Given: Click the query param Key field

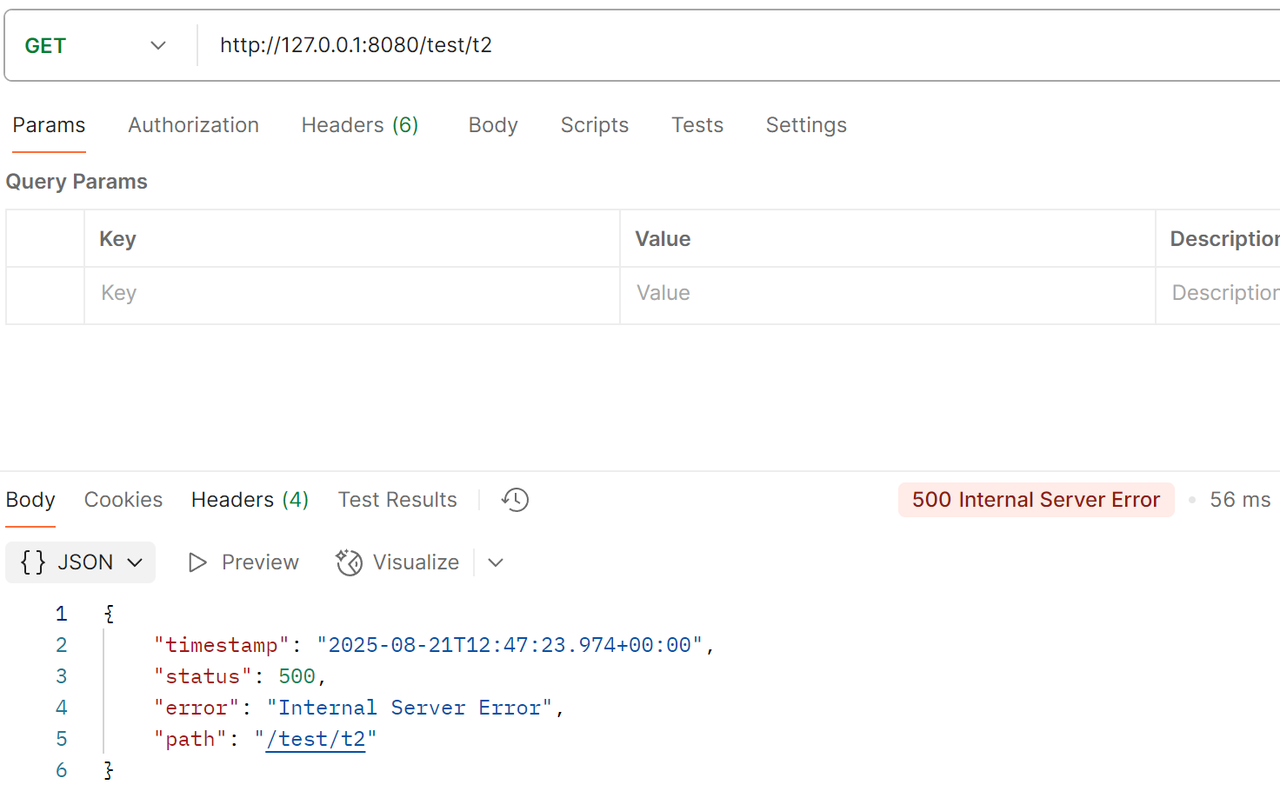Looking at the screenshot, I should click(352, 294).
